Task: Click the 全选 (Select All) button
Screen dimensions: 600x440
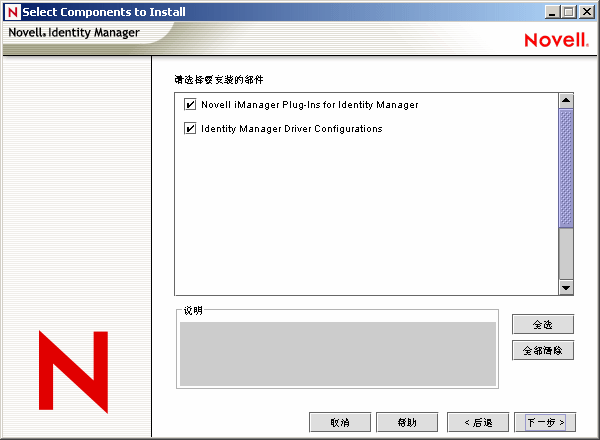Action: (x=543, y=324)
